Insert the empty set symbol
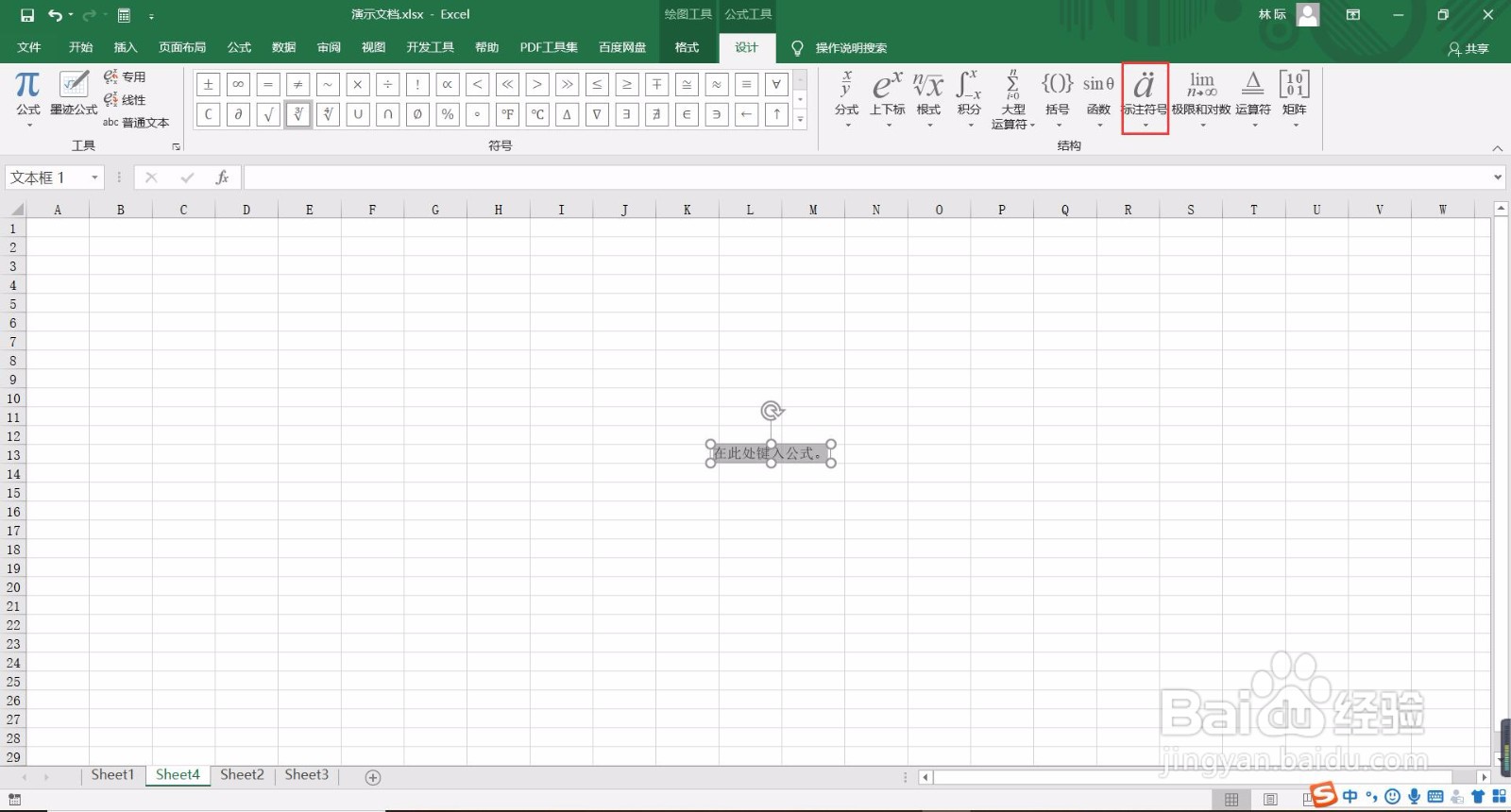The width and height of the screenshot is (1511, 812). click(417, 114)
